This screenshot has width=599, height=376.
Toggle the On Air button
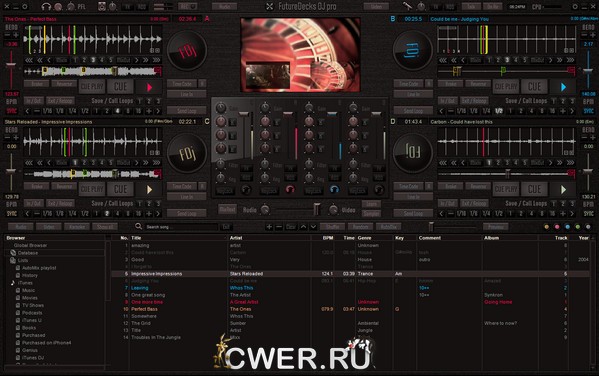[492, 6]
